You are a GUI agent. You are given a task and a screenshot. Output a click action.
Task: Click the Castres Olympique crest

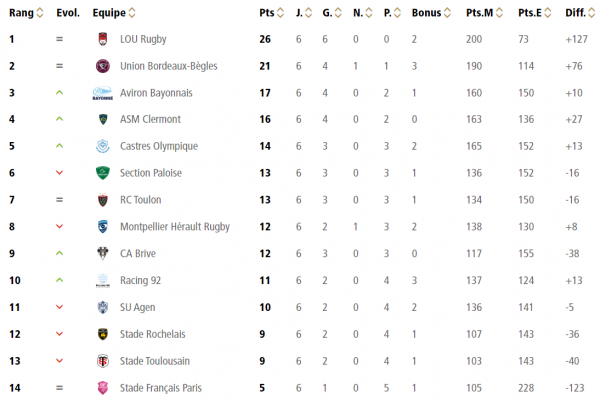[x=103, y=146]
